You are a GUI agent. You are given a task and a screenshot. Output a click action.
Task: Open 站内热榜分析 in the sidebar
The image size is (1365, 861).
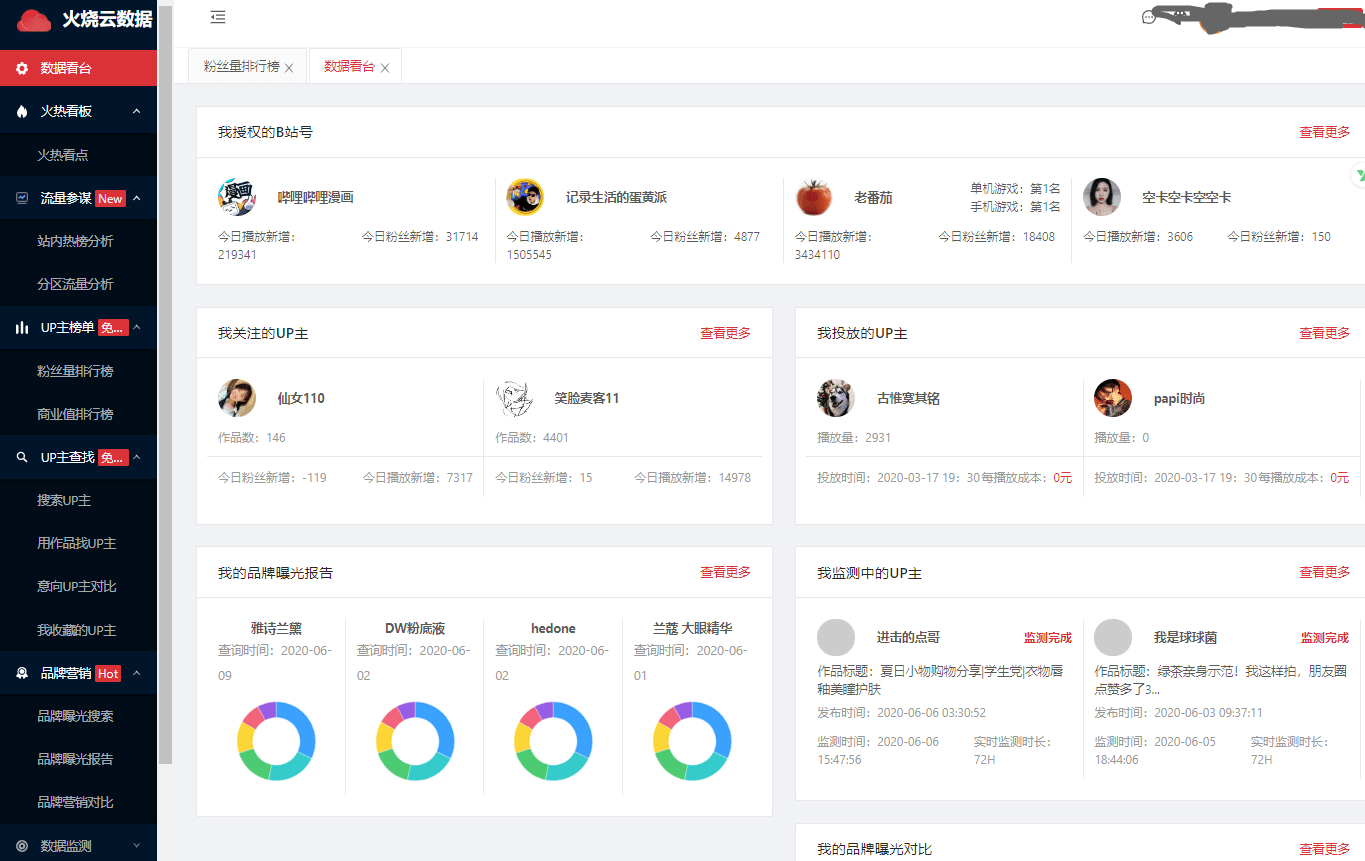pyautogui.click(x=75, y=241)
